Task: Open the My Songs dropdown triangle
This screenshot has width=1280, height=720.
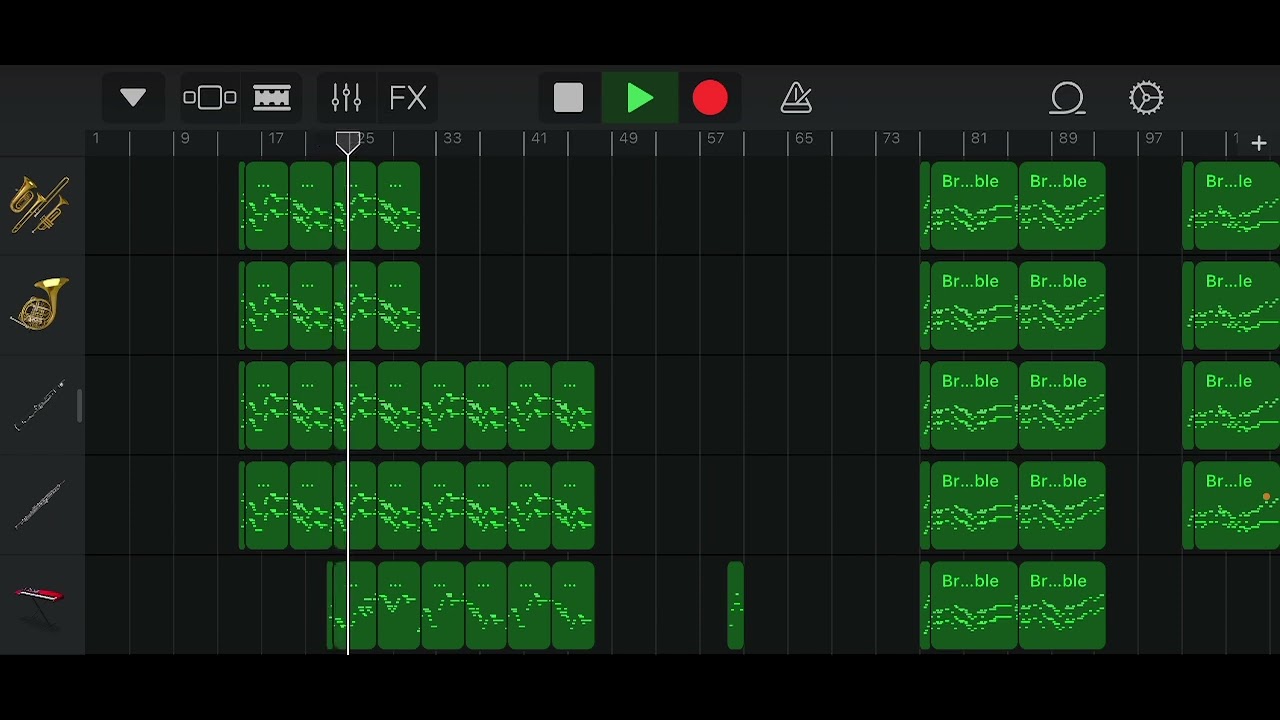Action: [x=133, y=97]
